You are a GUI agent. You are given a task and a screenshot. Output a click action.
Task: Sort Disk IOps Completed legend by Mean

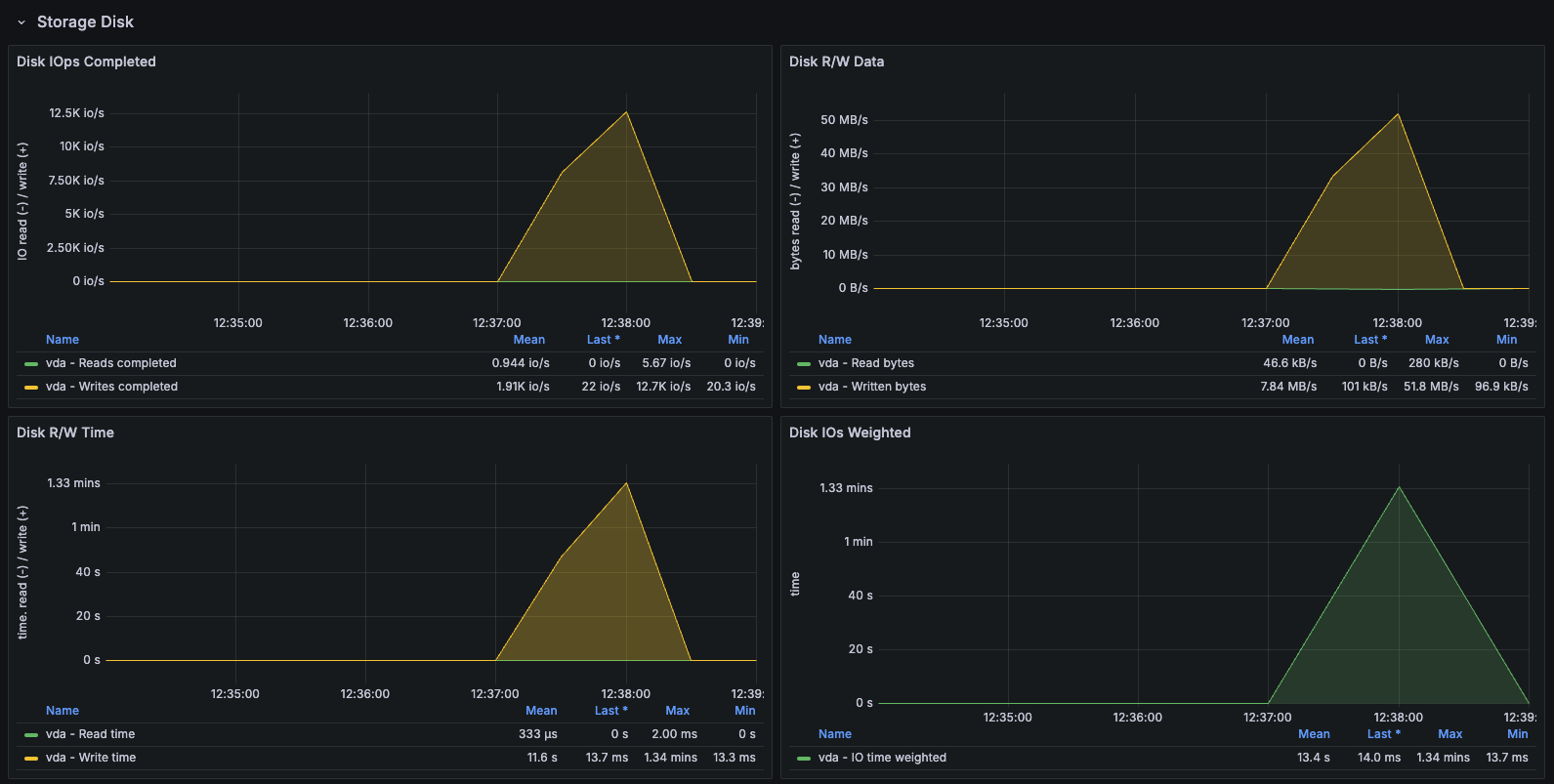(528, 340)
